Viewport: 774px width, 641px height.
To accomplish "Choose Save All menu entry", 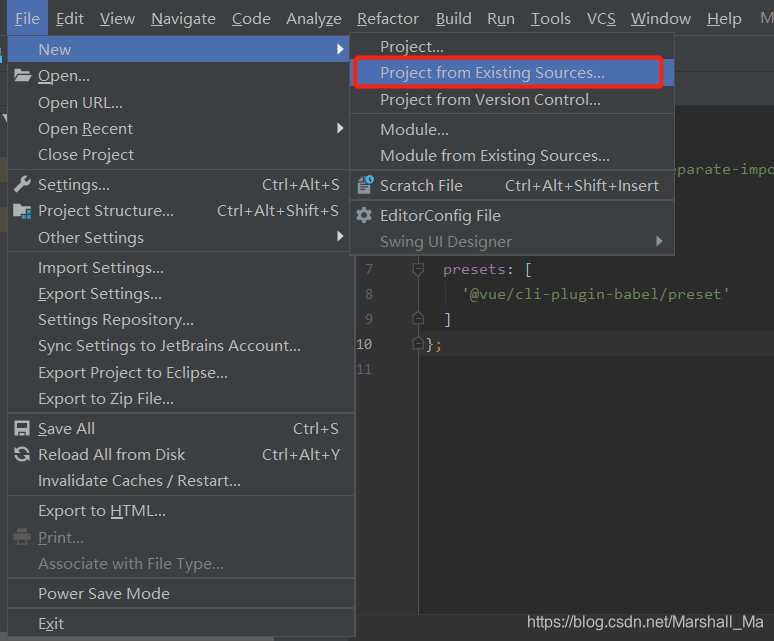I will point(181,428).
